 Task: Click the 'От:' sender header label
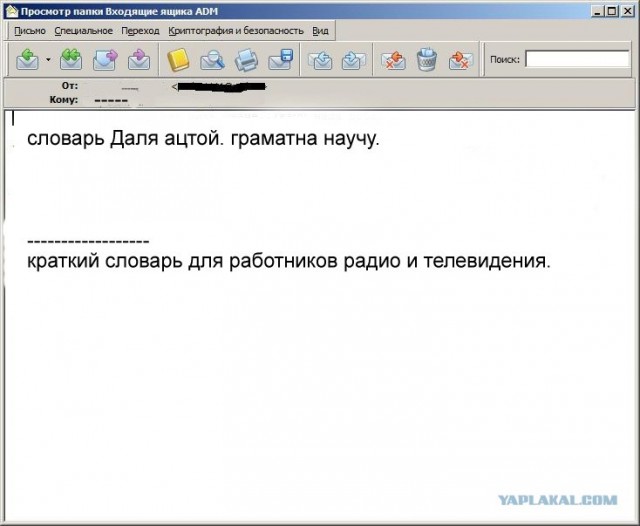coord(69,86)
